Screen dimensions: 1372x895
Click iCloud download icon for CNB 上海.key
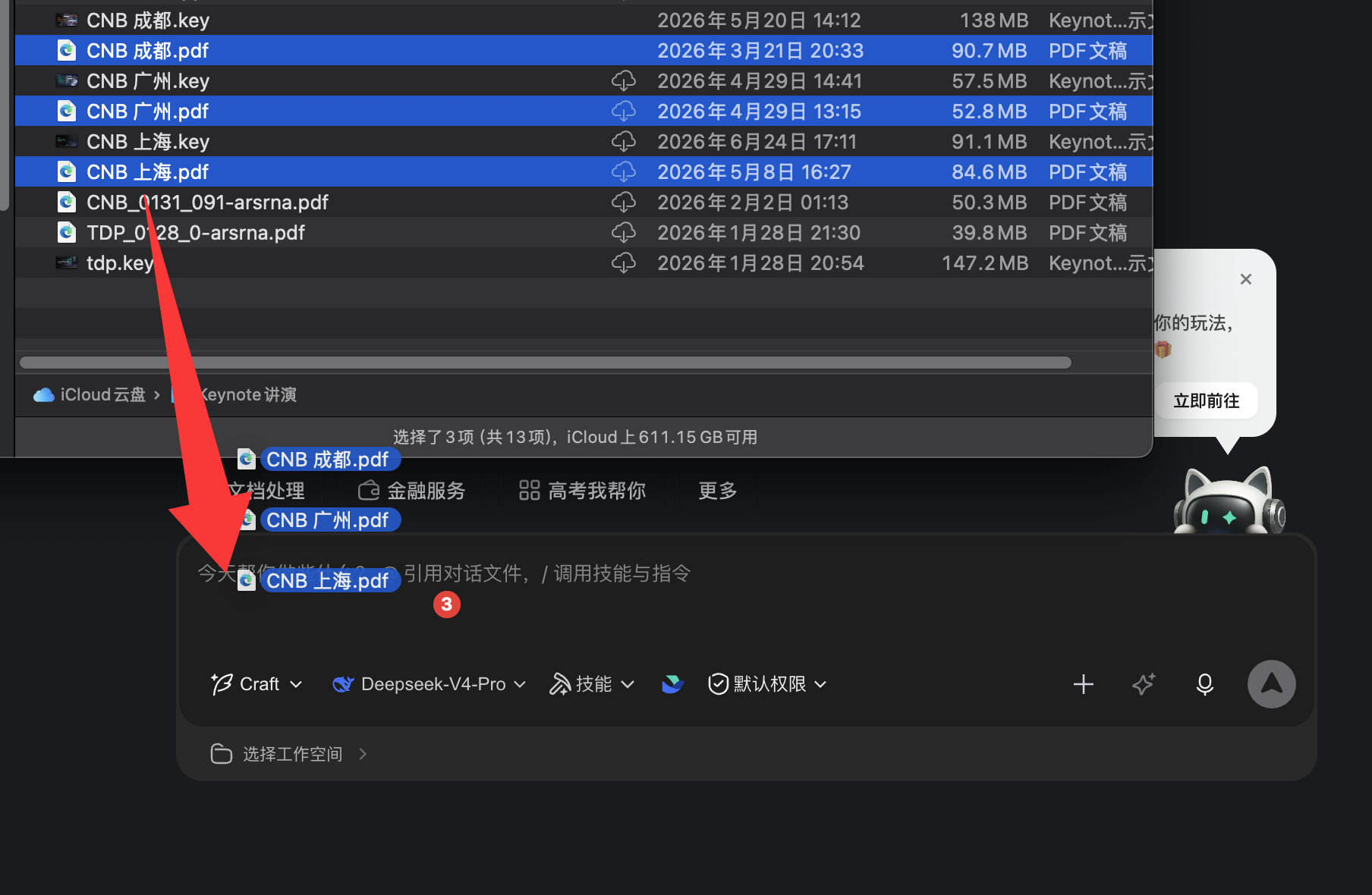click(624, 142)
